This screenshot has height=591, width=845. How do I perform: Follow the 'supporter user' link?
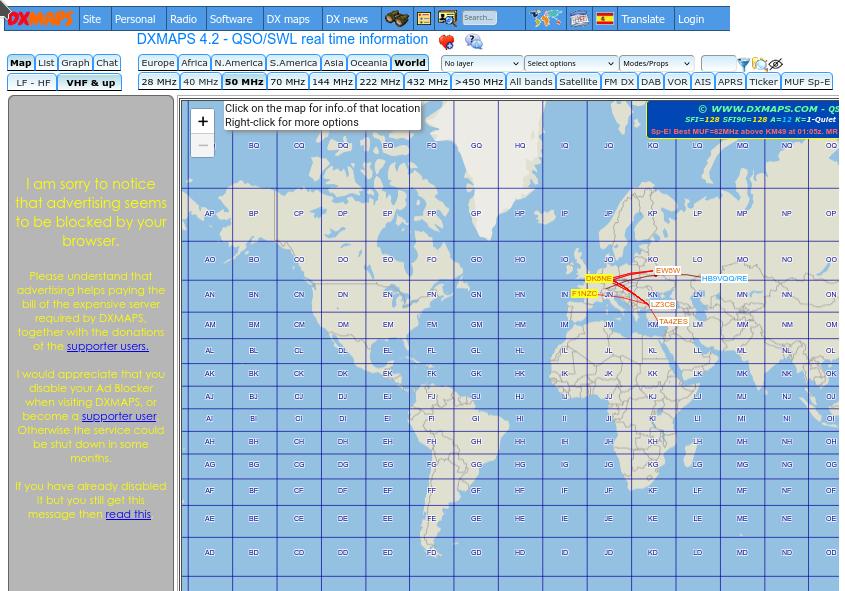point(119,416)
